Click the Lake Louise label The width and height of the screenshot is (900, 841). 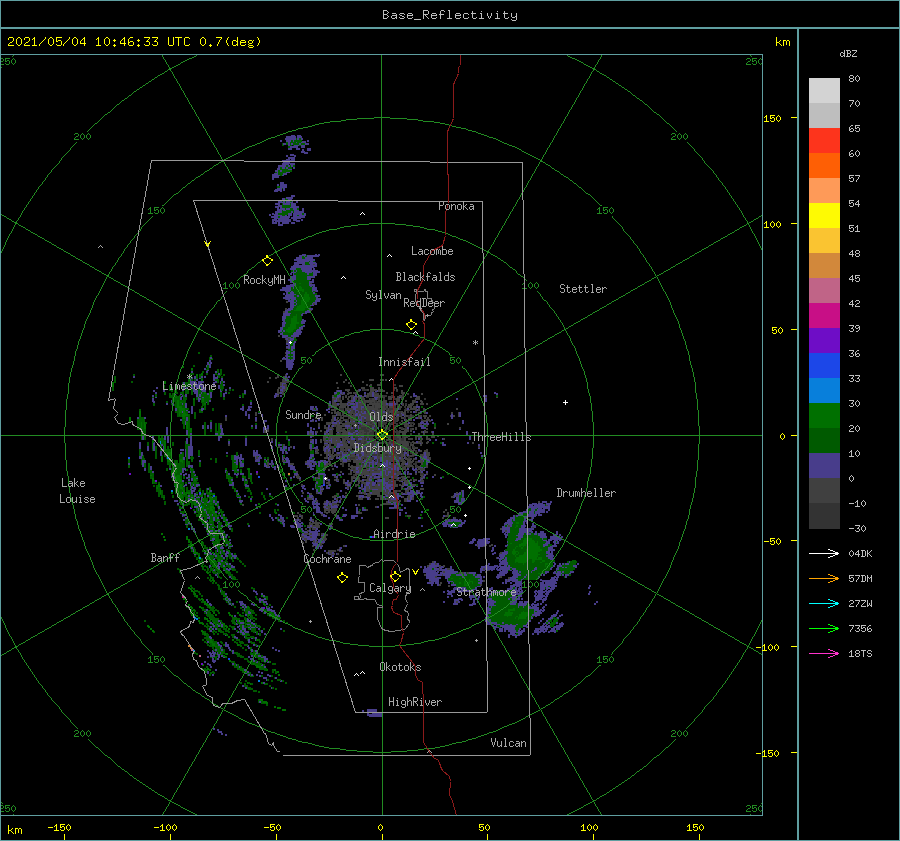pos(77,491)
